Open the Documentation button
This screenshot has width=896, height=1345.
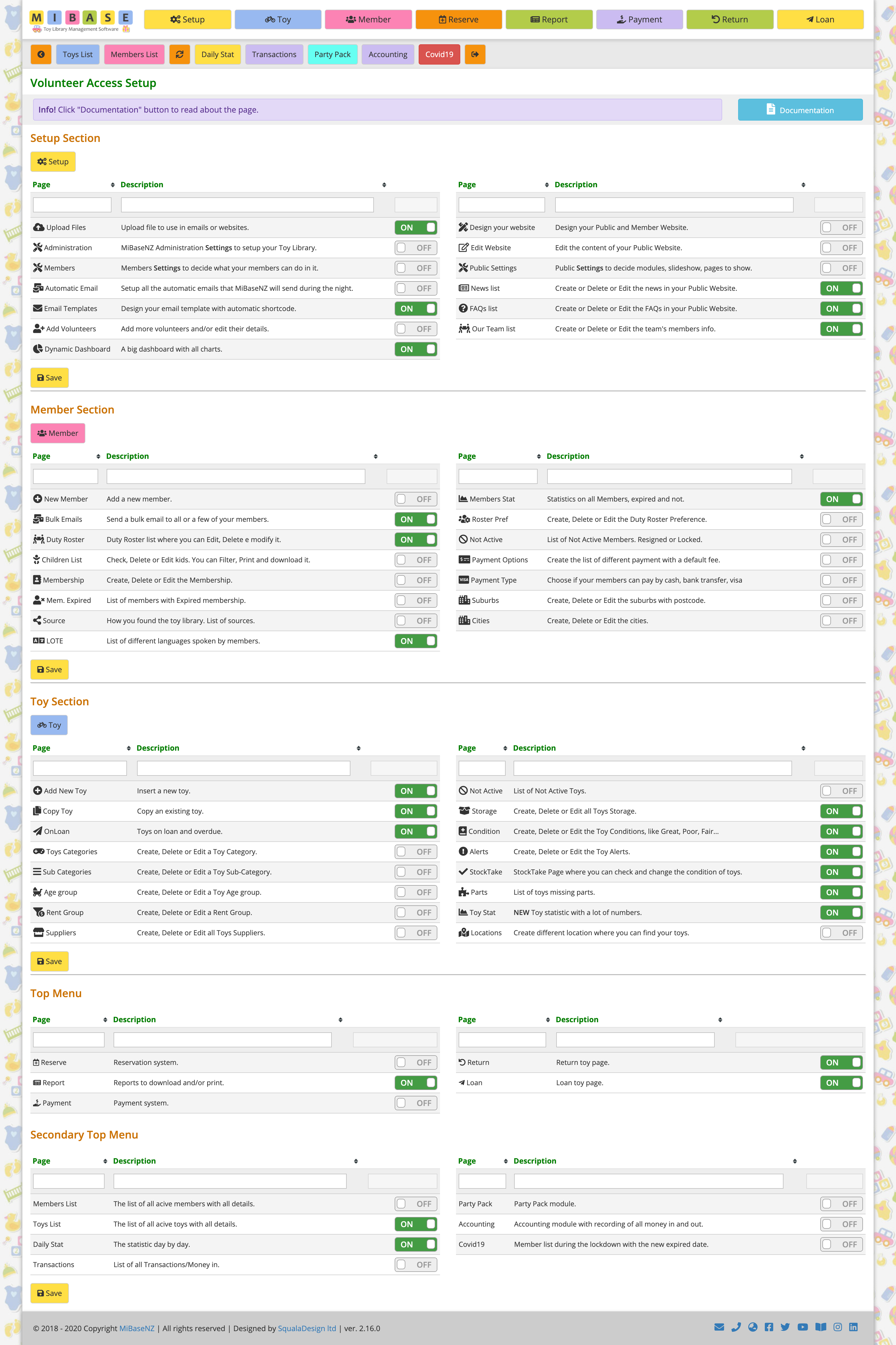(800, 110)
